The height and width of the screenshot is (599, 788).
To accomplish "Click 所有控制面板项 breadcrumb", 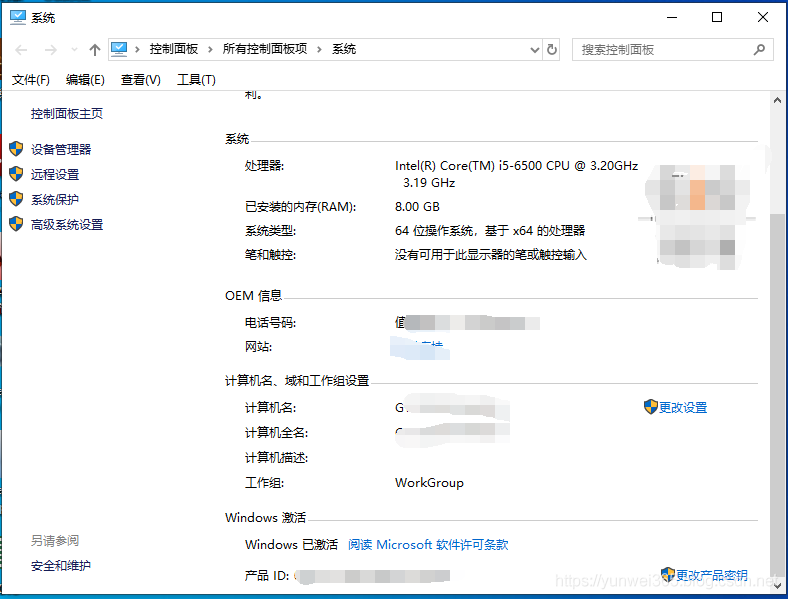I will [x=265, y=49].
